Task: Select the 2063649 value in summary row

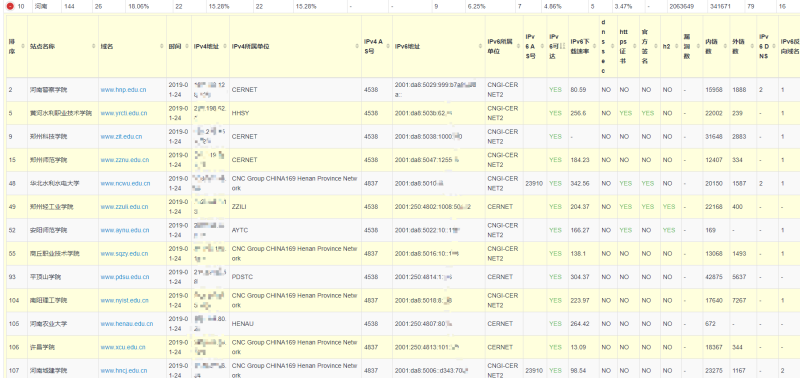Action: 682,7
